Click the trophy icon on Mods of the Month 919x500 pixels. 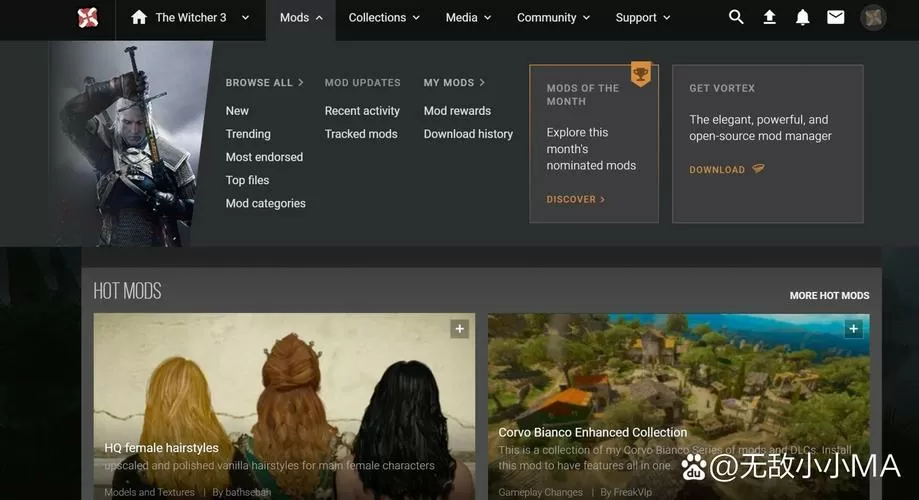coord(641,74)
